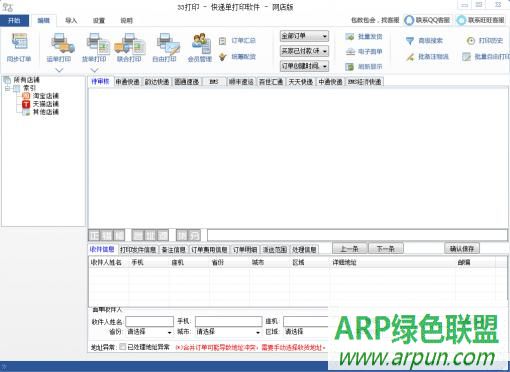Image resolution: width=510 pixels, height=372 pixels.
Task: Open the 买家已付款 status dropdown
Action: click(304, 51)
